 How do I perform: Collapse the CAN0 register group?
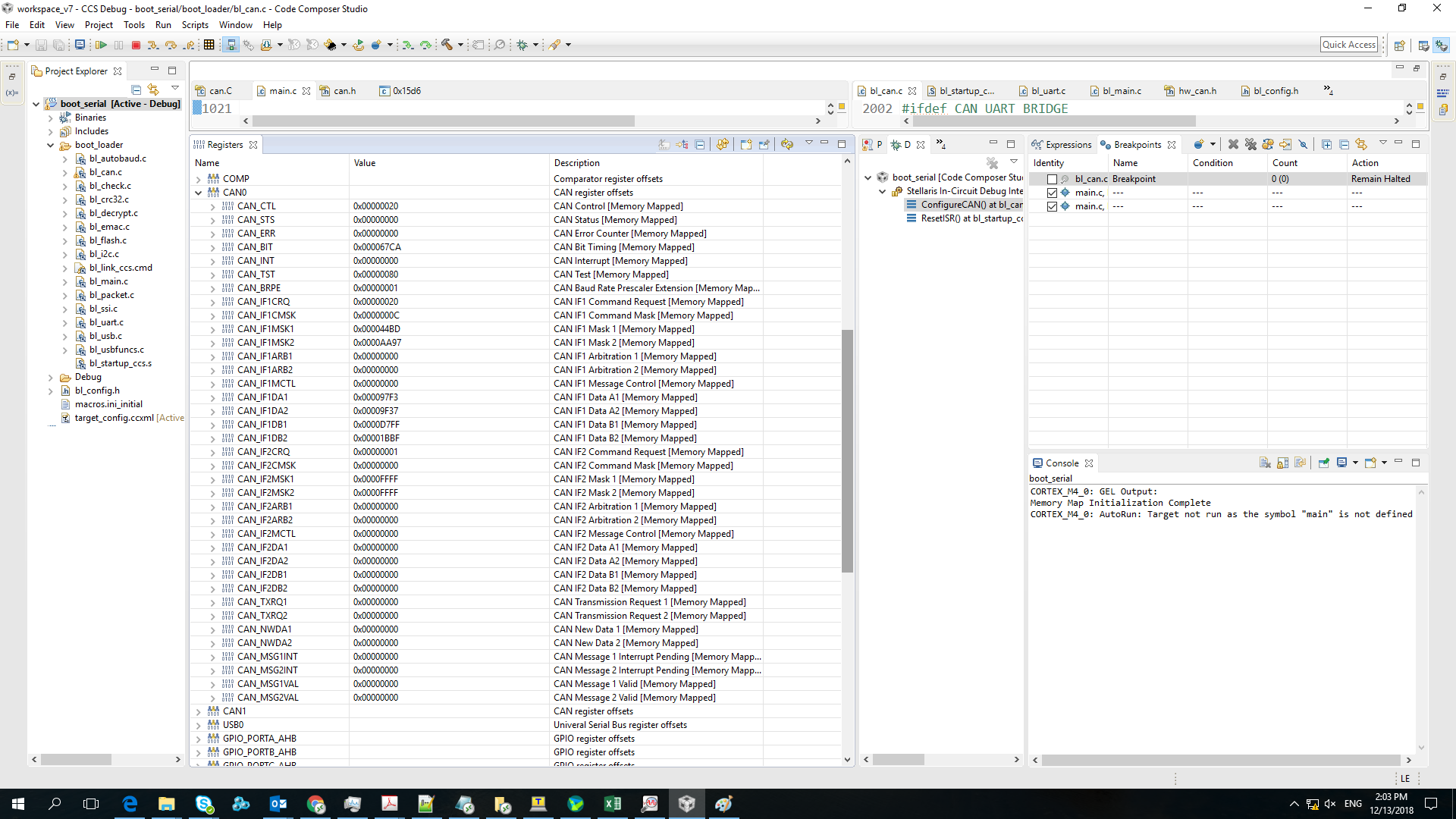tap(199, 193)
